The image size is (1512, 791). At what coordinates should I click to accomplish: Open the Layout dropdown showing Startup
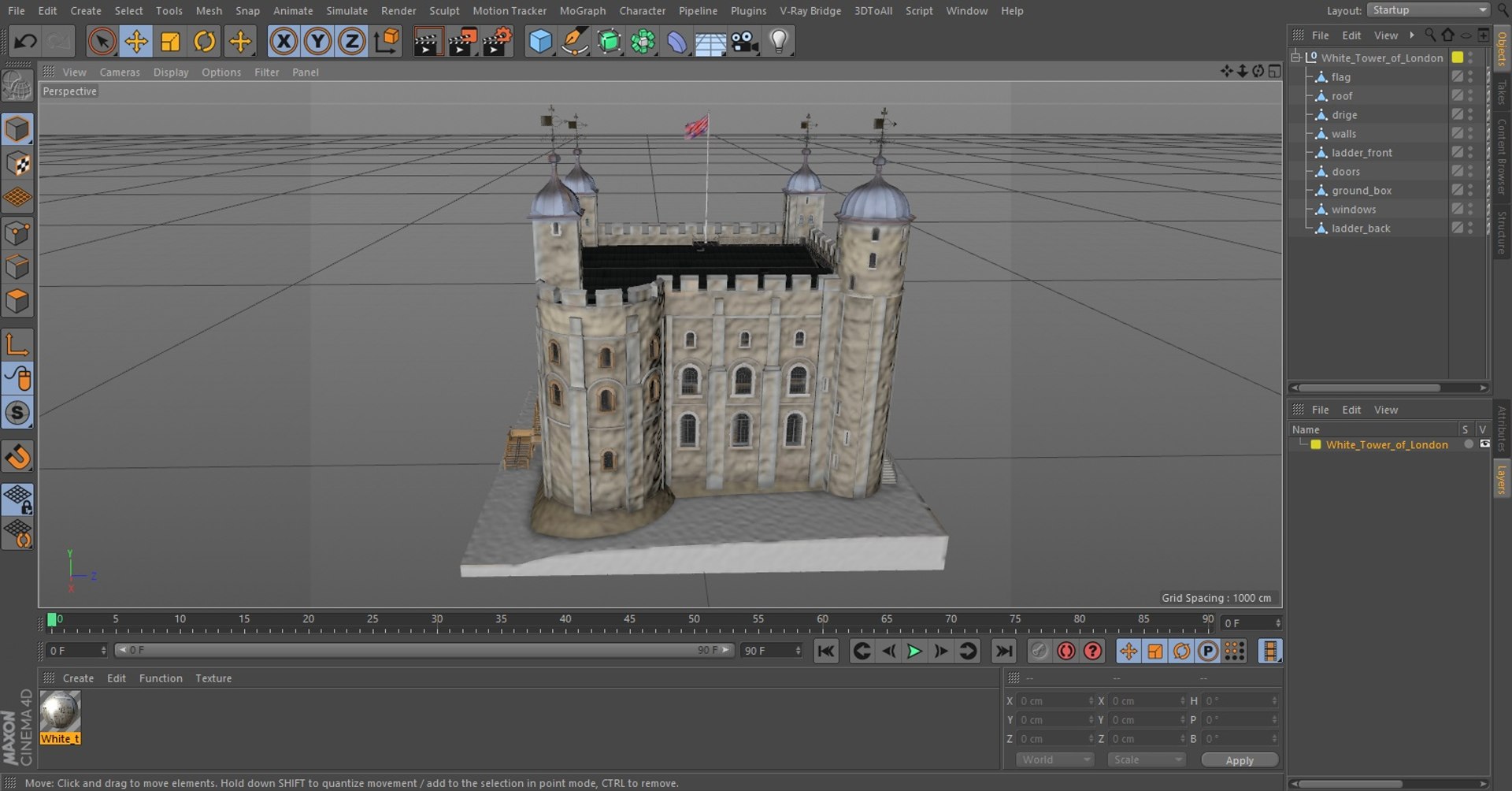tap(1430, 10)
